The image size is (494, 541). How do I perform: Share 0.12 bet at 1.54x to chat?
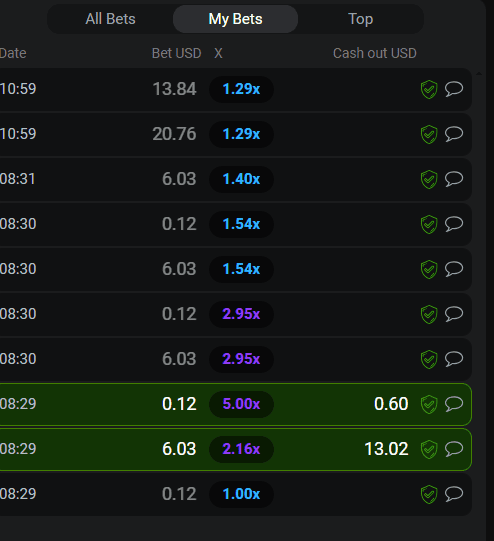coord(454,224)
